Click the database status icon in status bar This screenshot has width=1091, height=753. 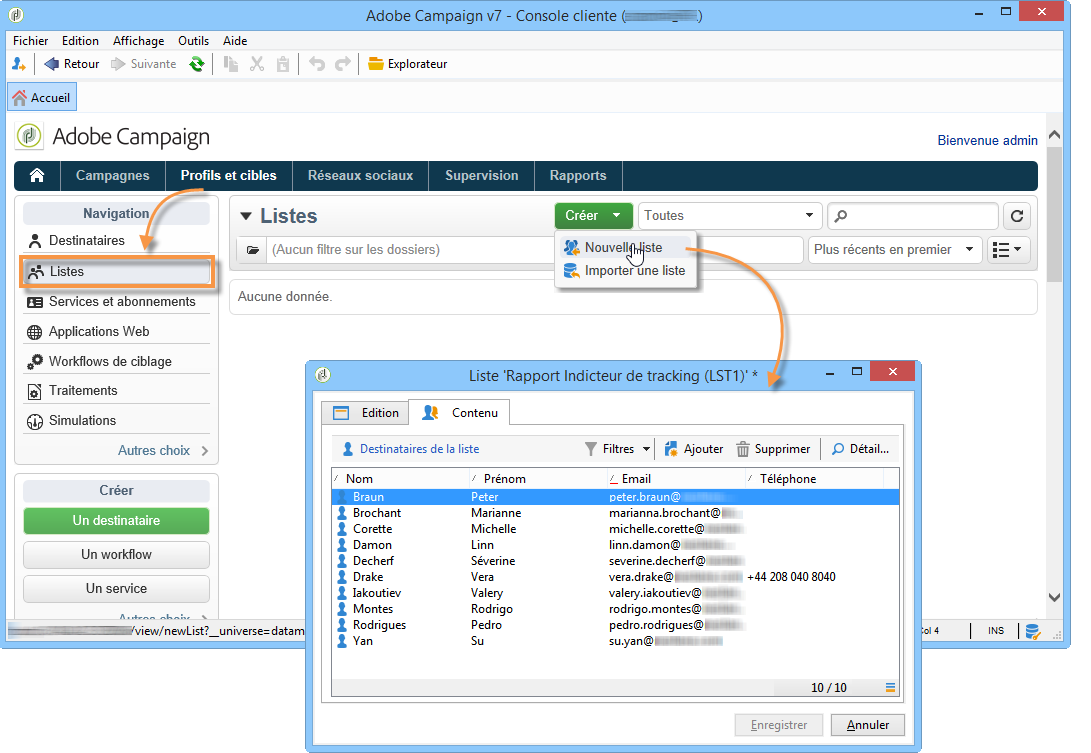(x=1032, y=631)
